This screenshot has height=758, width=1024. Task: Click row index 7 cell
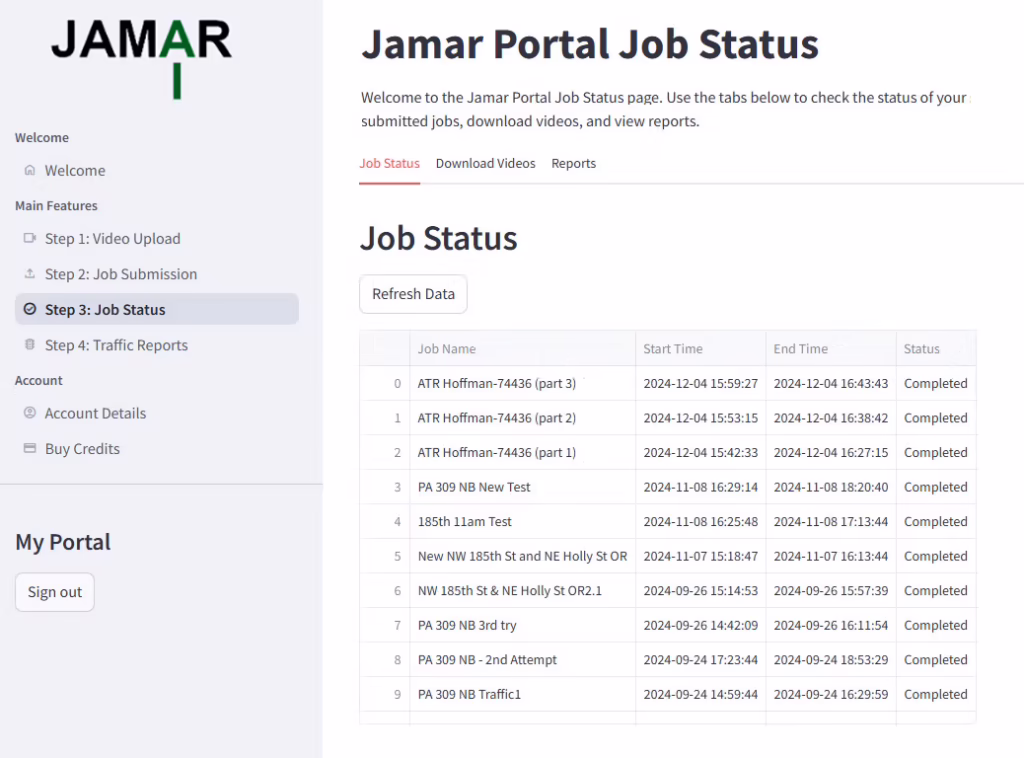coord(385,625)
